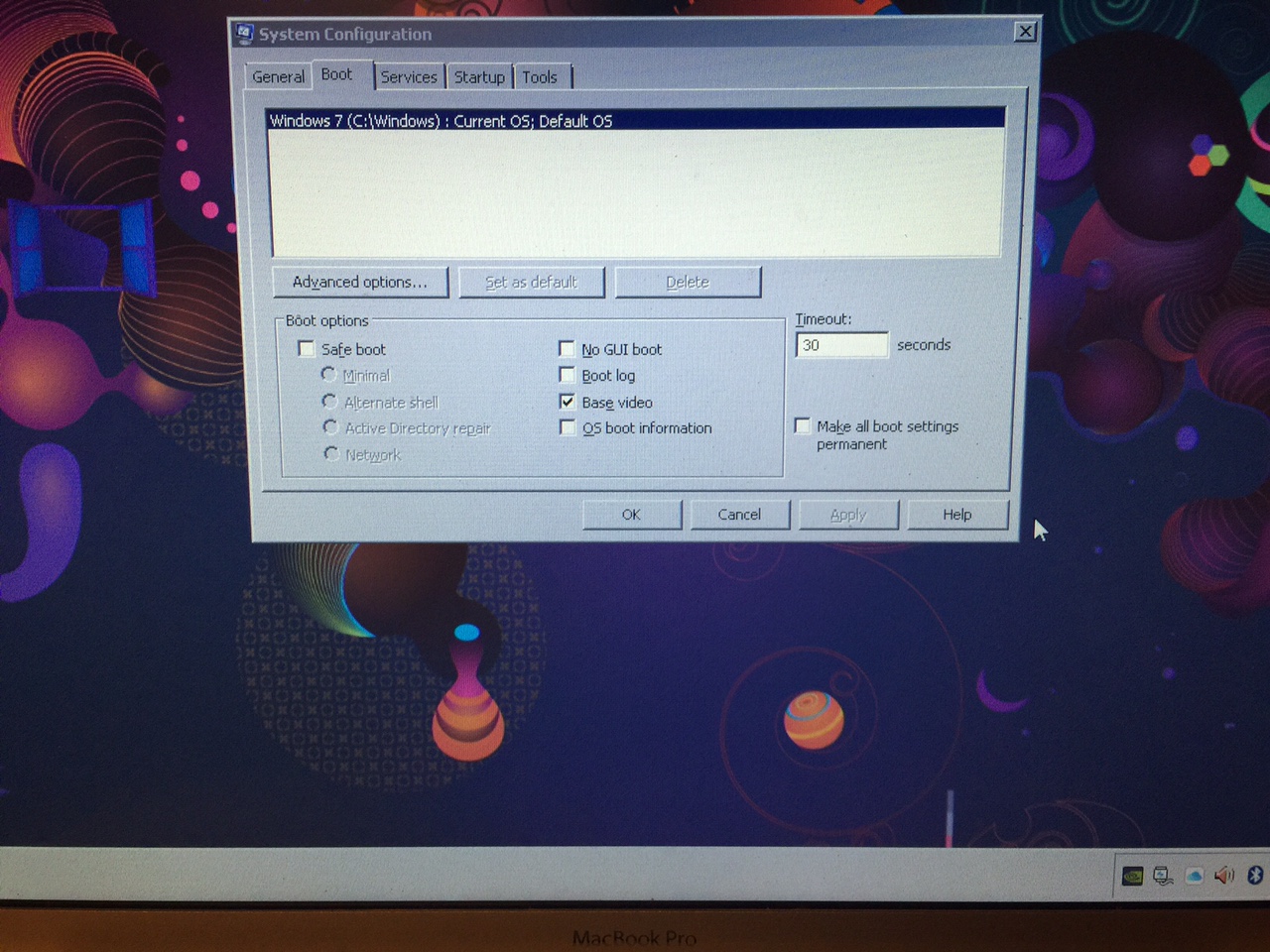Enable the Safe boot checkbox
The width and height of the screenshot is (1270, 952).
(x=307, y=349)
